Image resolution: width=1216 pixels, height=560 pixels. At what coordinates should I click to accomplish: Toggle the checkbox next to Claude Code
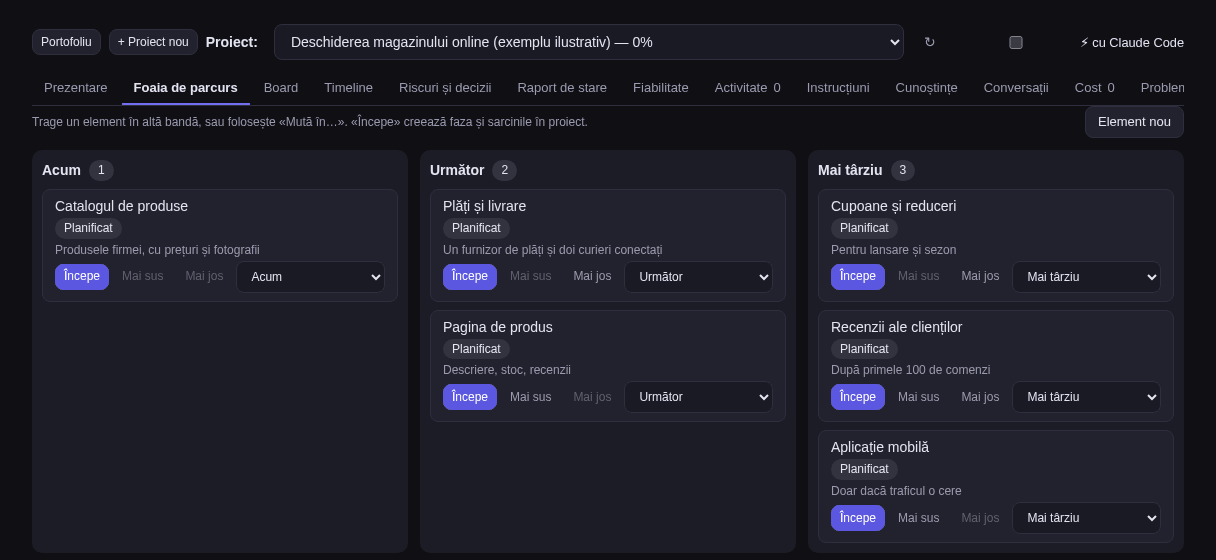[x=1016, y=42]
